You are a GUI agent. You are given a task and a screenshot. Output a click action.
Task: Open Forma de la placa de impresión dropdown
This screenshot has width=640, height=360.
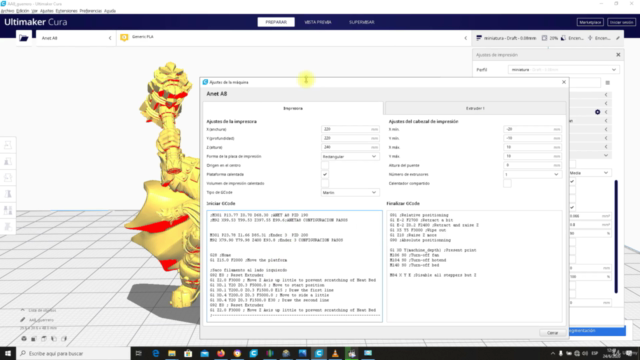click(350, 156)
